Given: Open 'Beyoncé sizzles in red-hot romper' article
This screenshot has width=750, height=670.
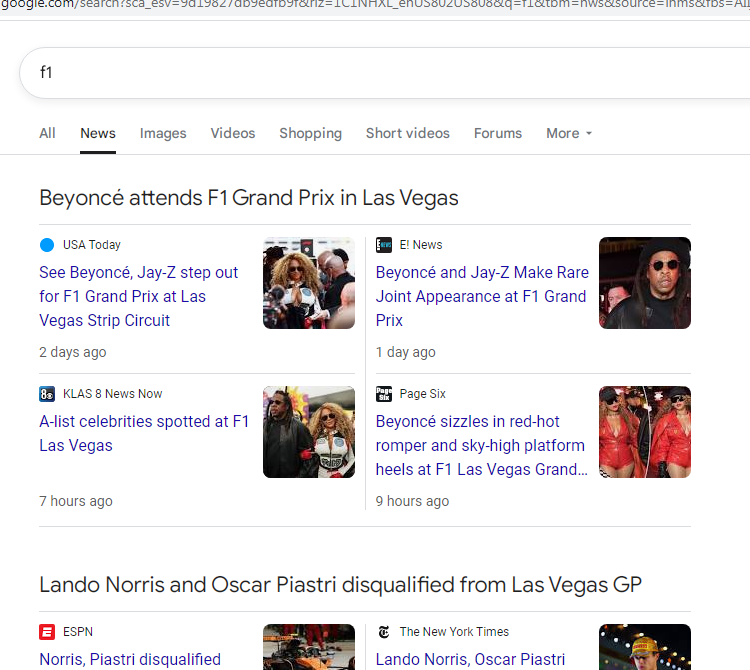Looking at the screenshot, I should 482,445.
